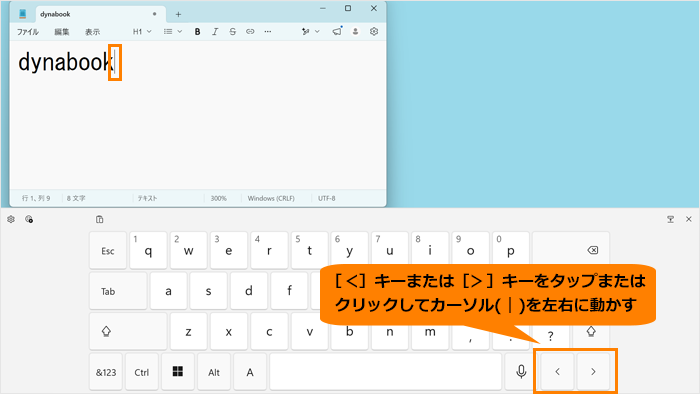Image resolution: width=700 pixels, height=394 pixels.
Task: Click the 8 文字 character count
Action: (76, 198)
